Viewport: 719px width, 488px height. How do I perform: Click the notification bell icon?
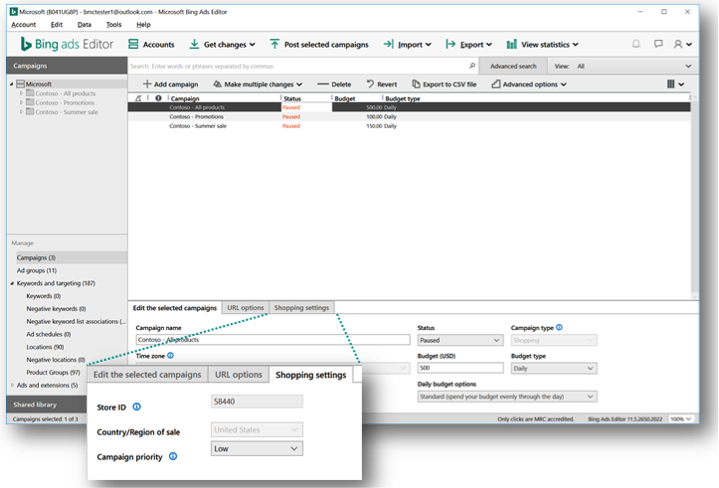click(x=636, y=44)
